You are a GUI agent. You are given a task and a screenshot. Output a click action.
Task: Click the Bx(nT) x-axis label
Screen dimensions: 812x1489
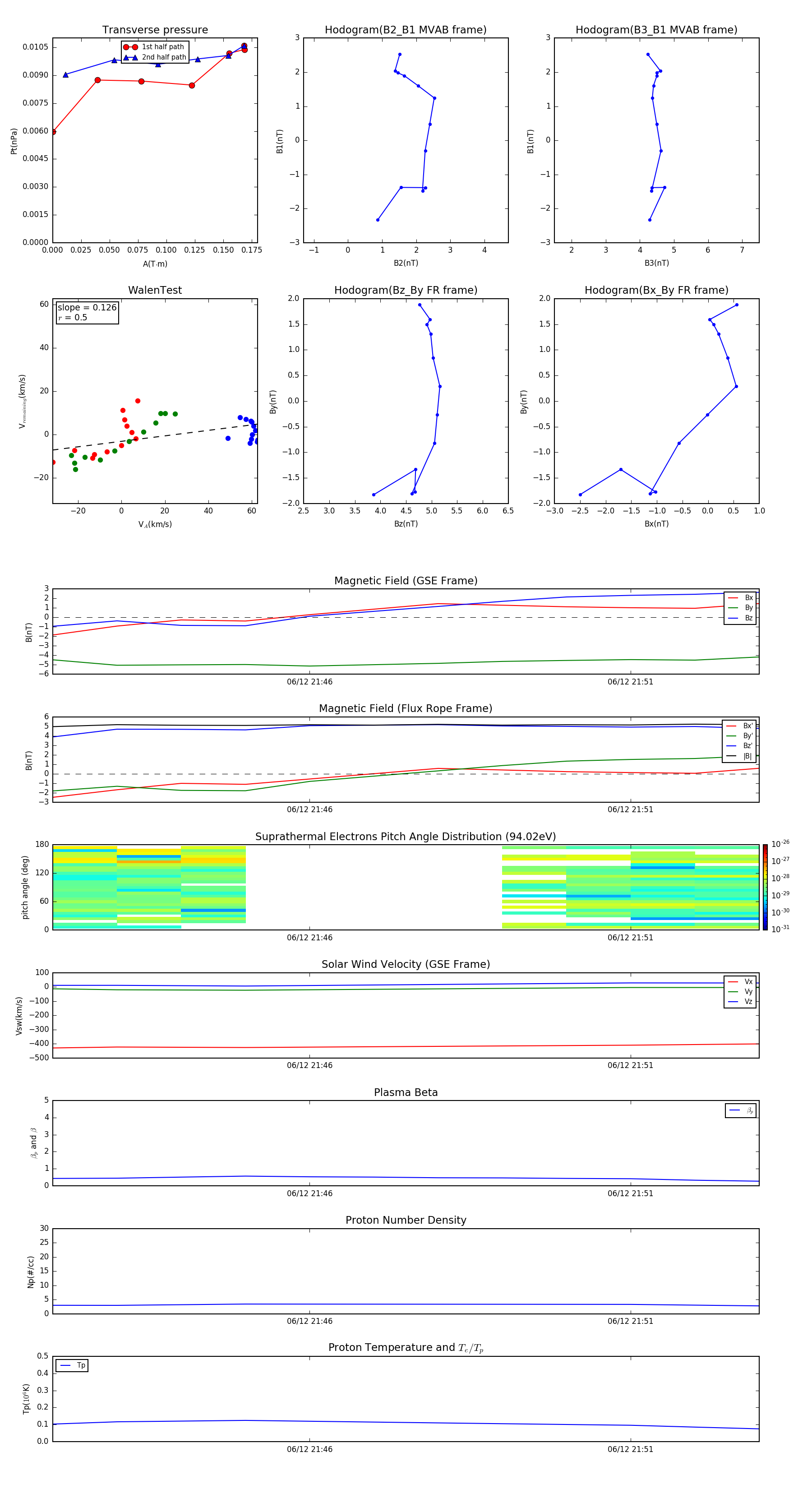[656, 524]
